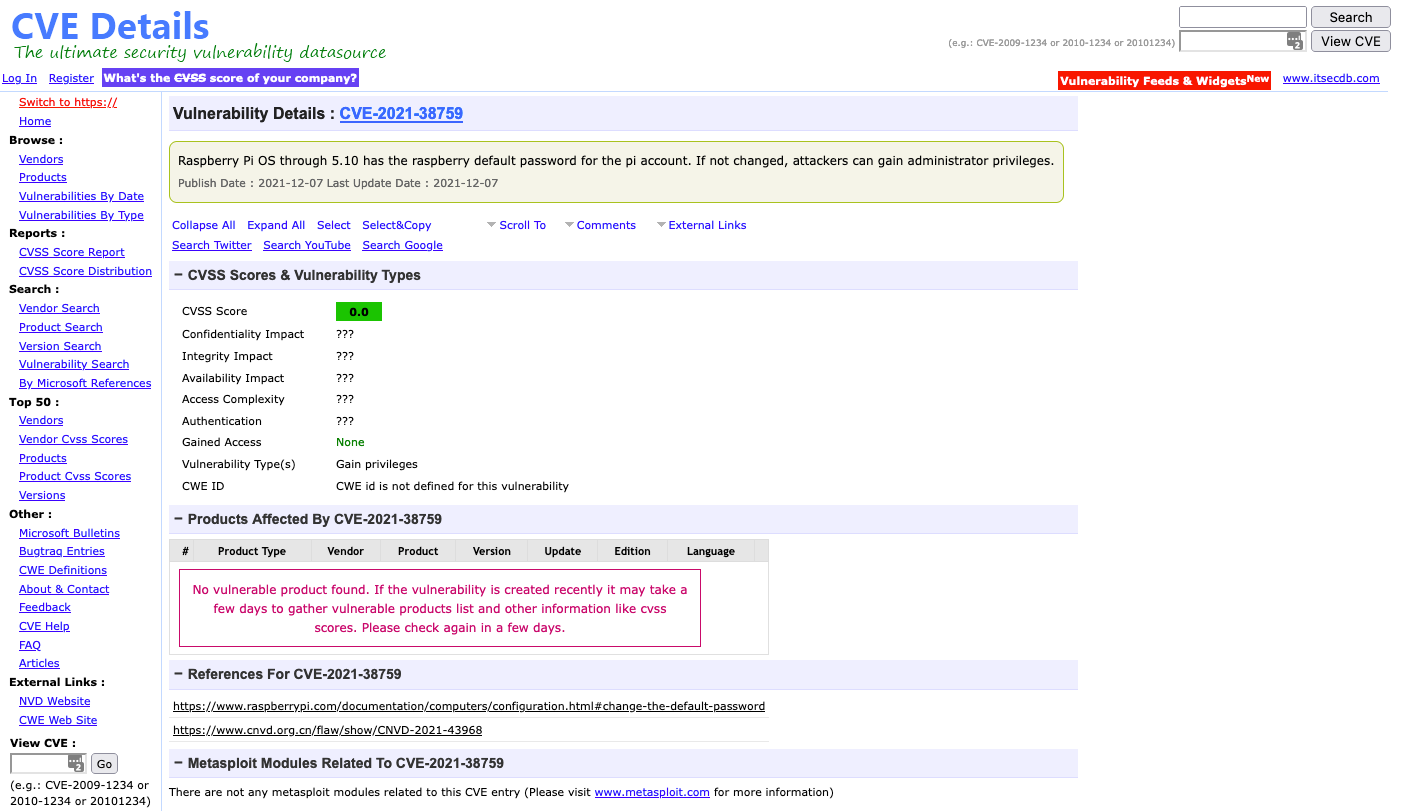This screenshot has width=1414, height=811.
Task: Open Vendor Cvss Scores
Action: 73,439
